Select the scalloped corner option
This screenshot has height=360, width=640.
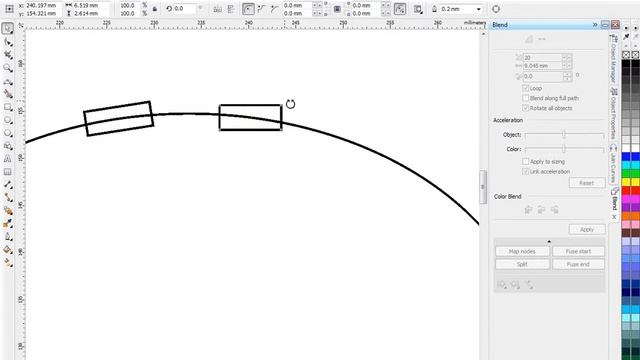(x=261, y=9)
